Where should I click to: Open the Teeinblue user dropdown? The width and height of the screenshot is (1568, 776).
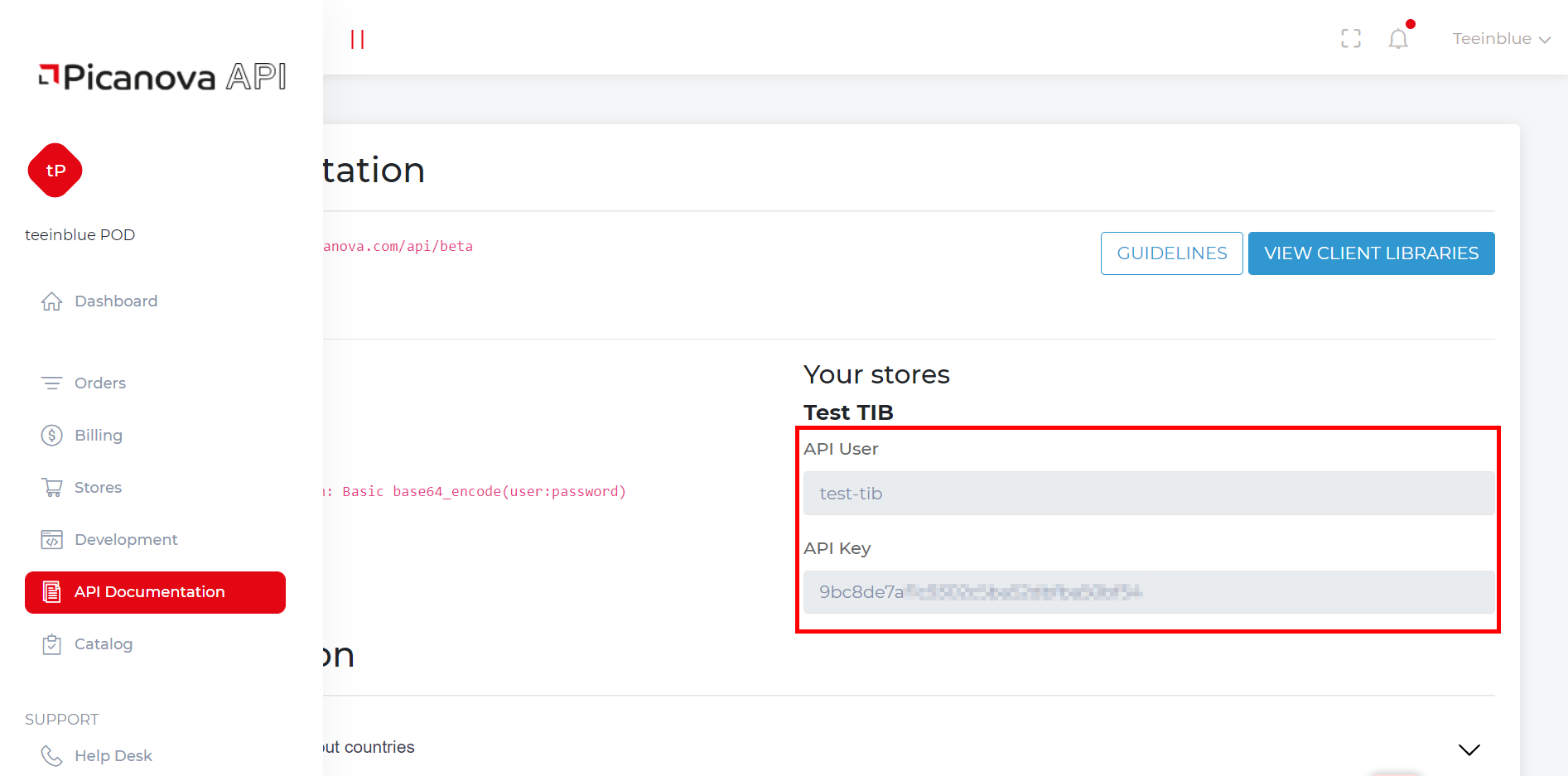click(1501, 39)
